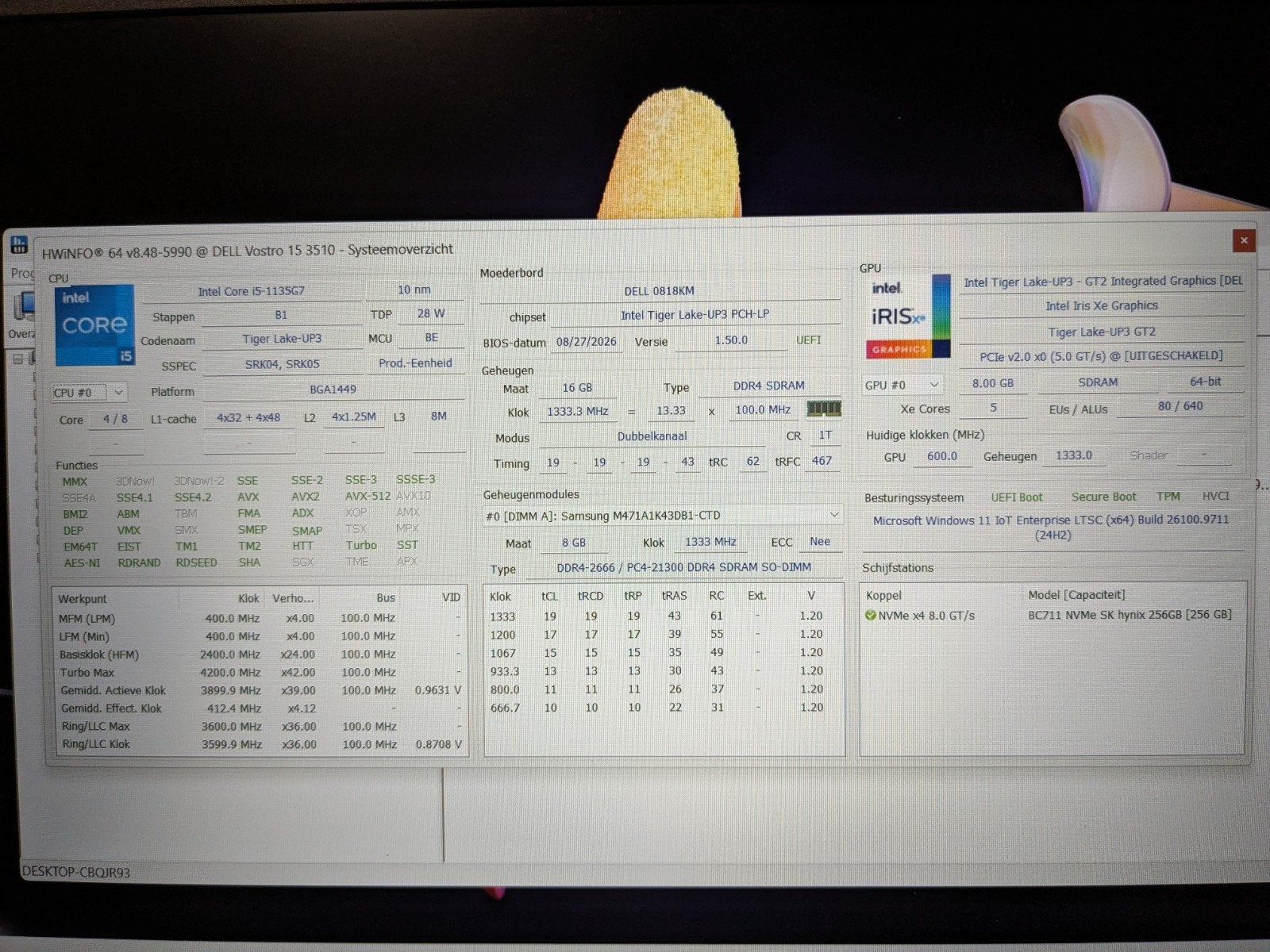Image resolution: width=1270 pixels, height=952 pixels.
Task: Click the BIOS version 1.50.0
Action: (731, 340)
